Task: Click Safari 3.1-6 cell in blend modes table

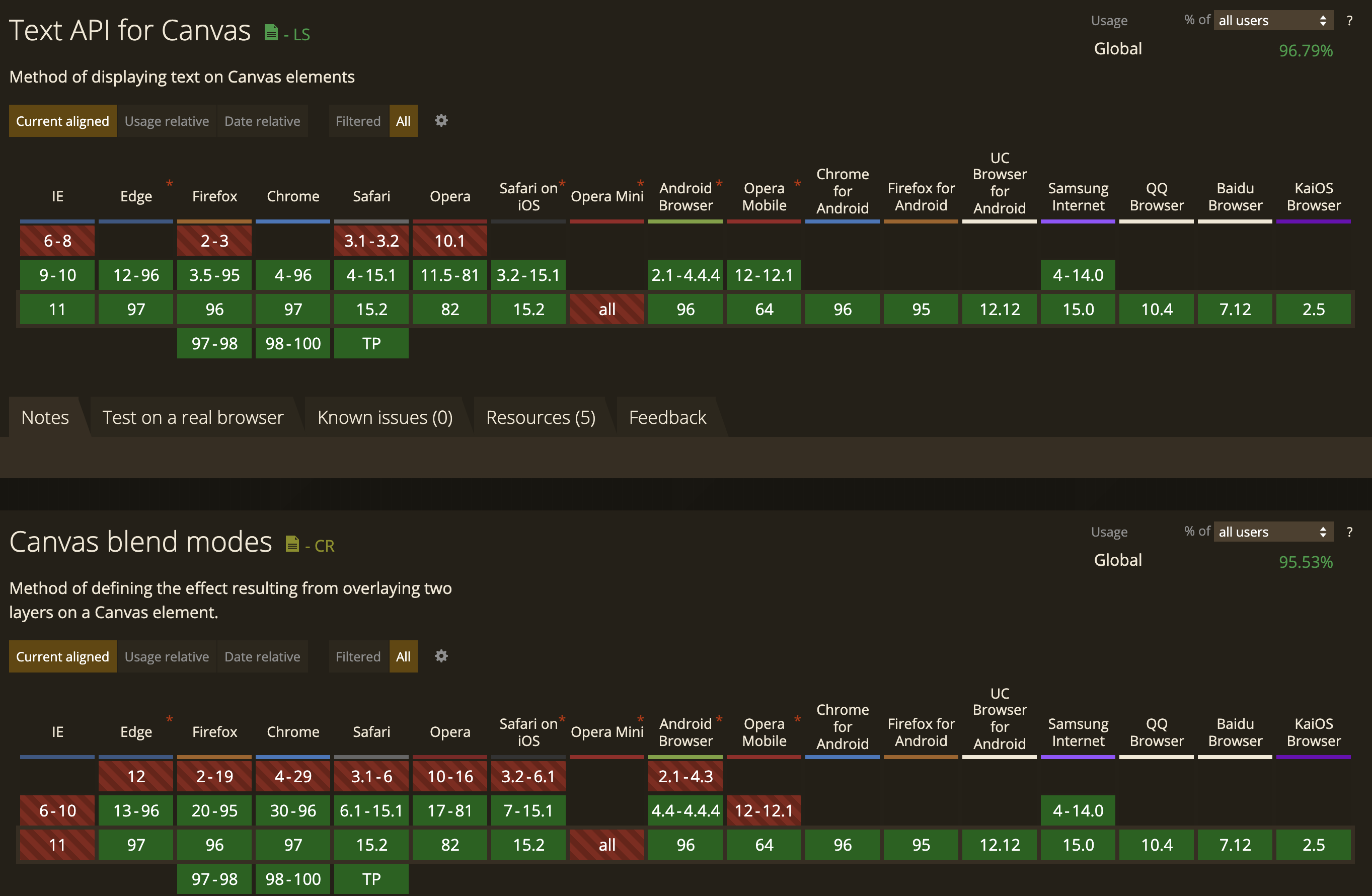Action: point(371,776)
